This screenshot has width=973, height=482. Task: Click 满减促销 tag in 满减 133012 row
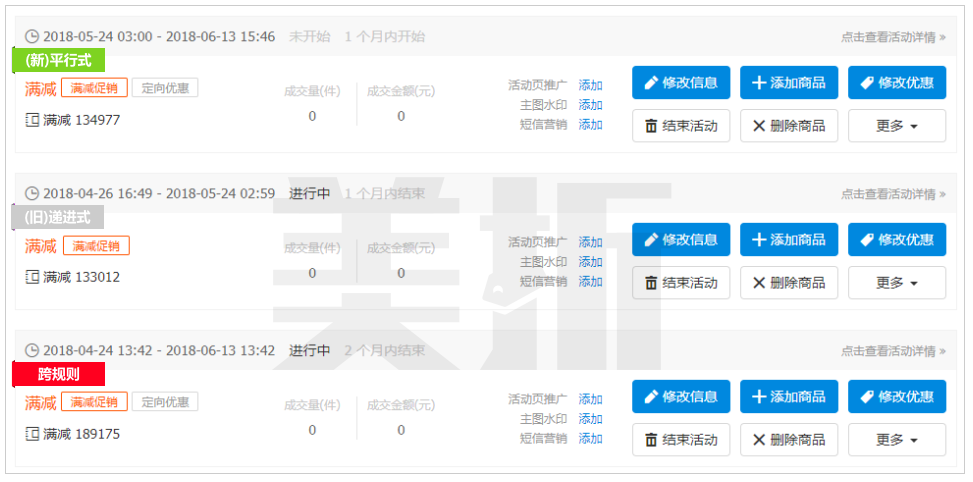click(x=96, y=246)
